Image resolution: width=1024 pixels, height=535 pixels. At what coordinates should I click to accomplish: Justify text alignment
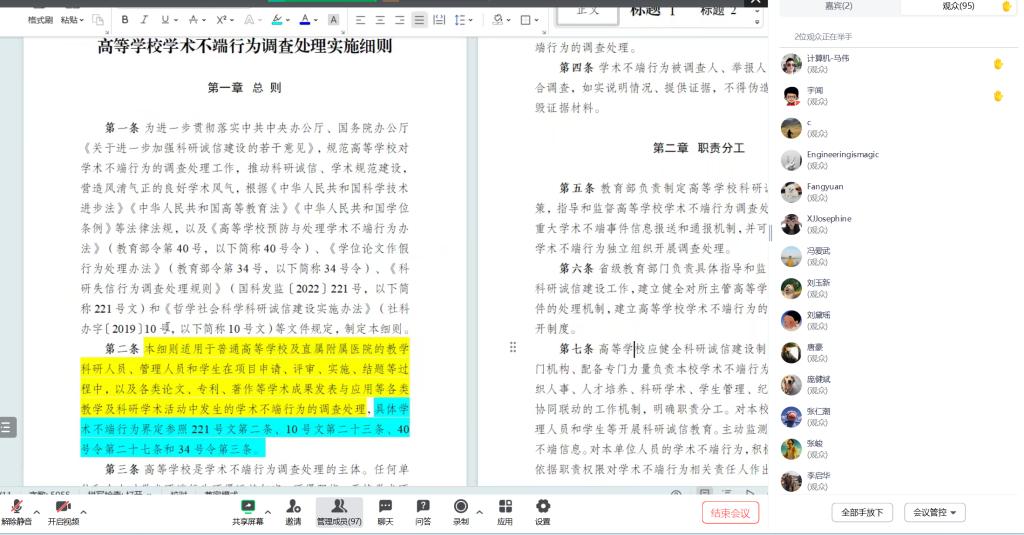pos(419,20)
